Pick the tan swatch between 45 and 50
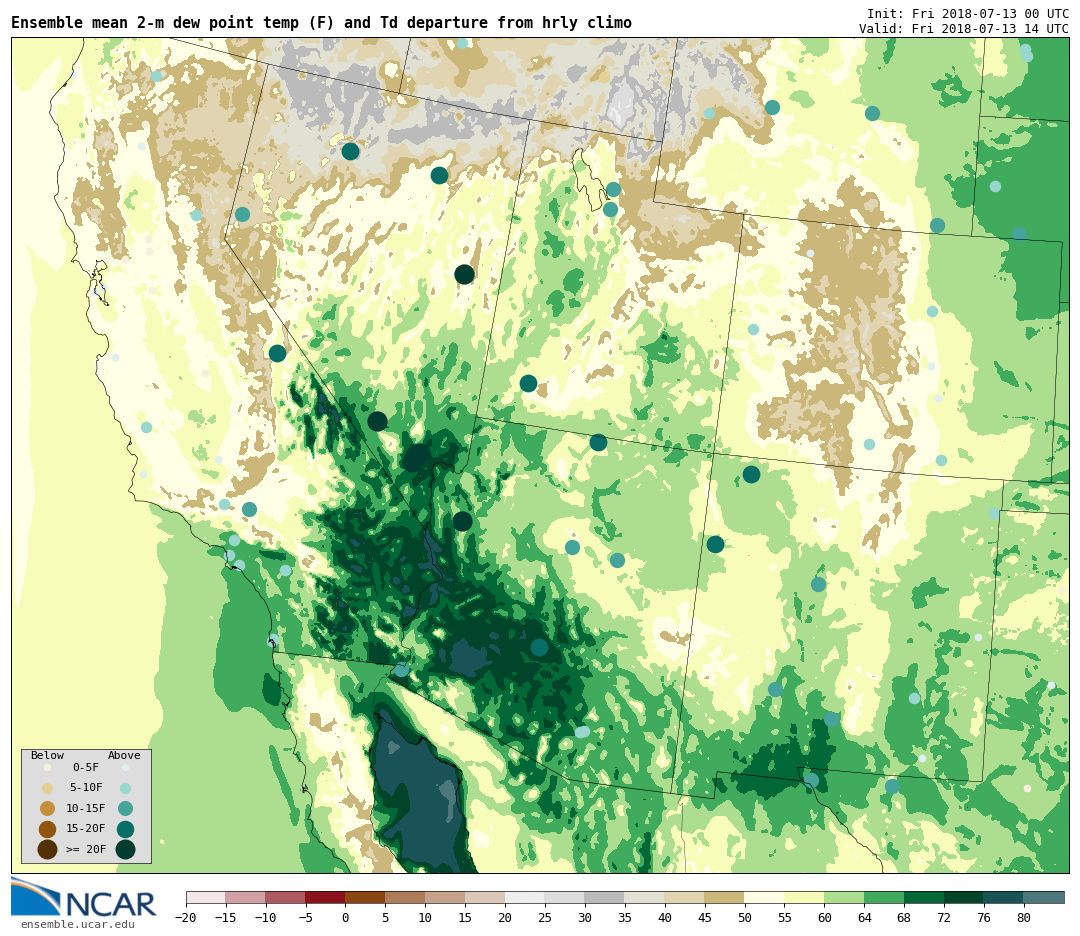The image size is (1080, 936). point(725,897)
